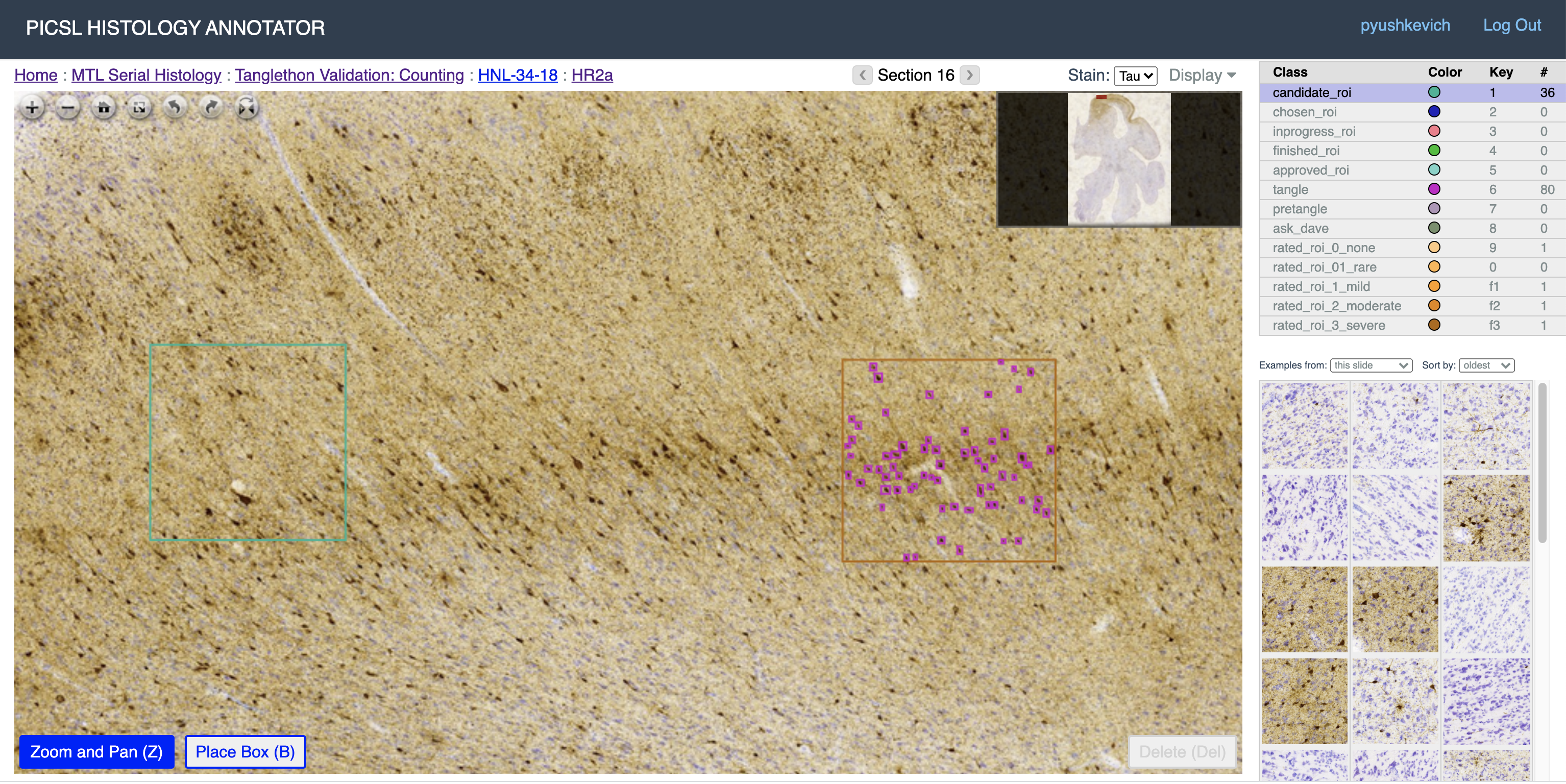Image resolution: width=1566 pixels, height=784 pixels.
Task: Select the approved_roi class
Action: pyautogui.click(x=1412, y=170)
